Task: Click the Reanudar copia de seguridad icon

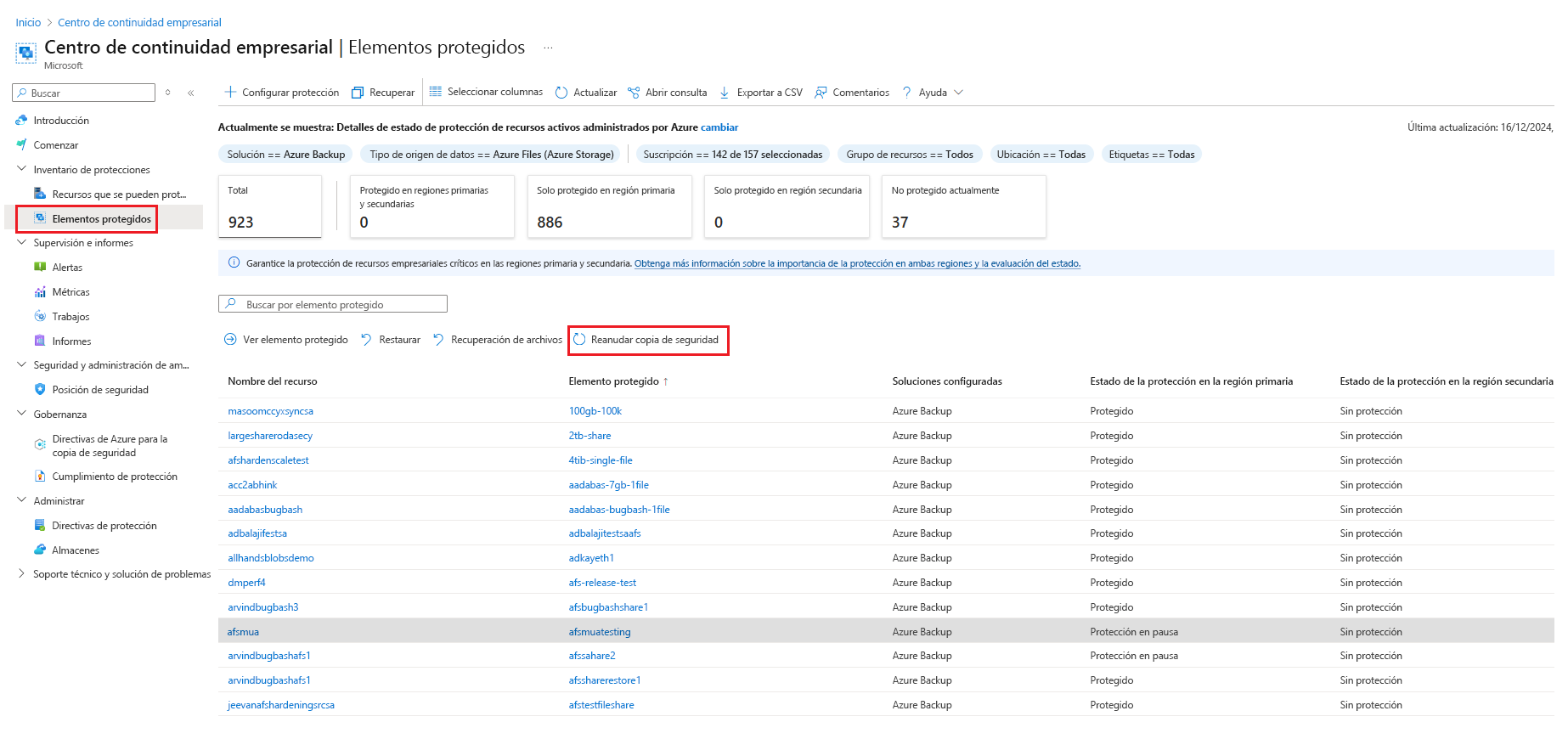Action: click(579, 340)
